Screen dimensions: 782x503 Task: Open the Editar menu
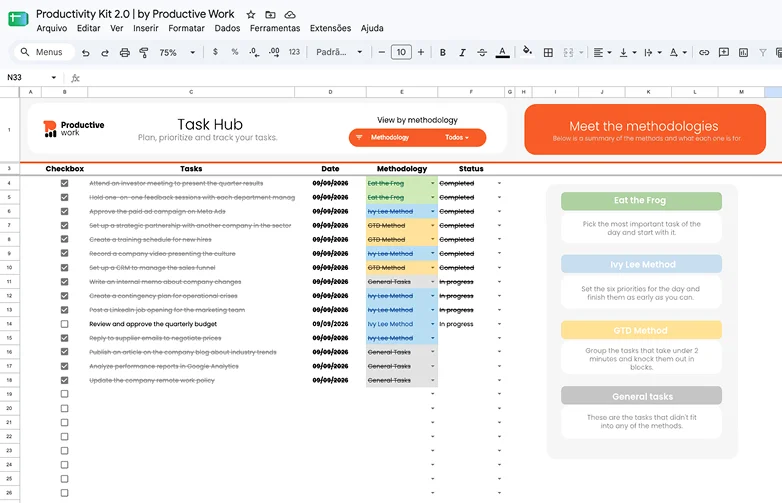pyautogui.click(x=88, y=28)
